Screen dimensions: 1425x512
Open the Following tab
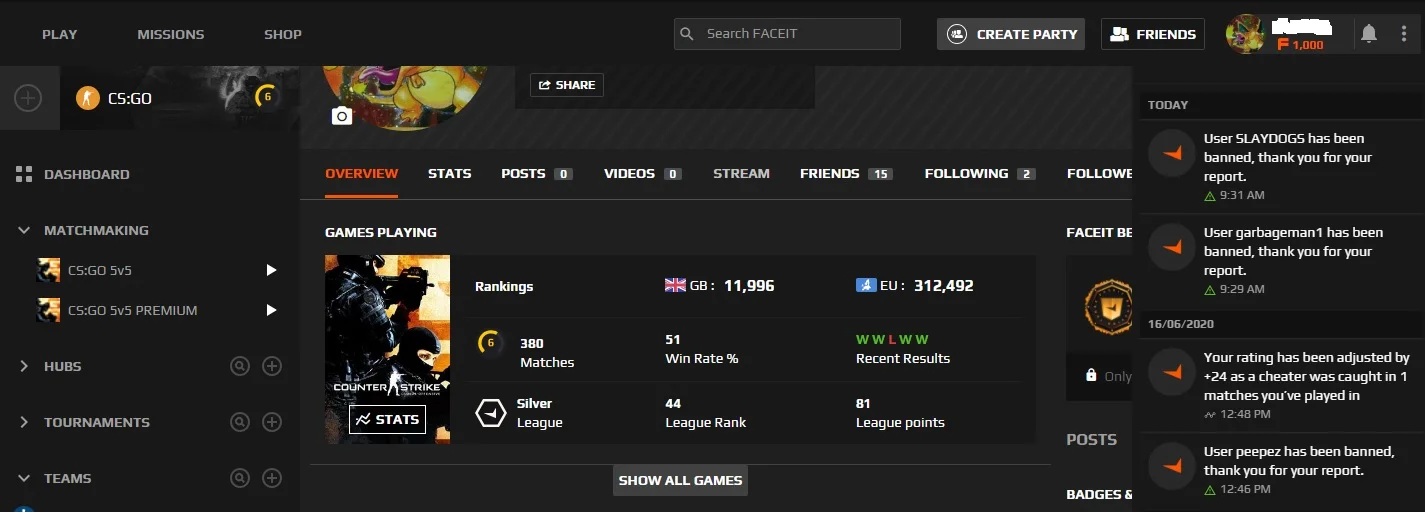pyautogui.click(x=980, y=173)
